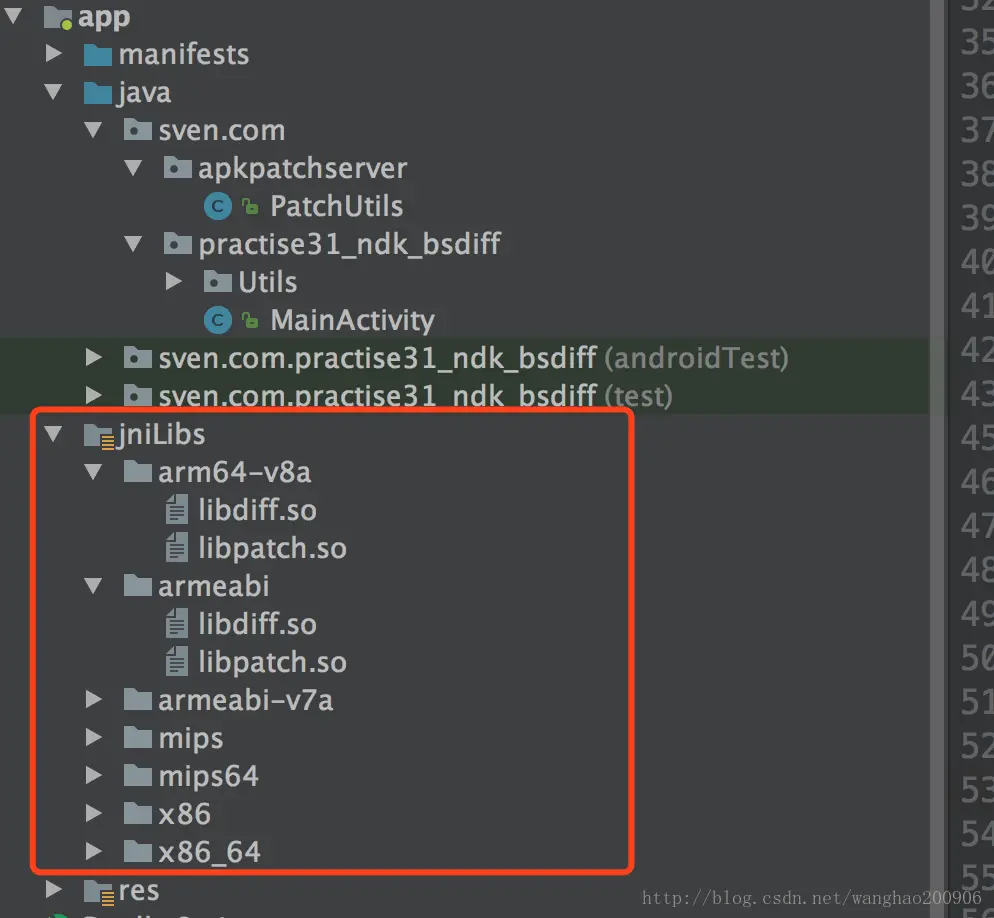Select the arm64-v8a folder label
Image resolution: width=994 pixels, height=918 pixels.
click(x=235, y=472)
